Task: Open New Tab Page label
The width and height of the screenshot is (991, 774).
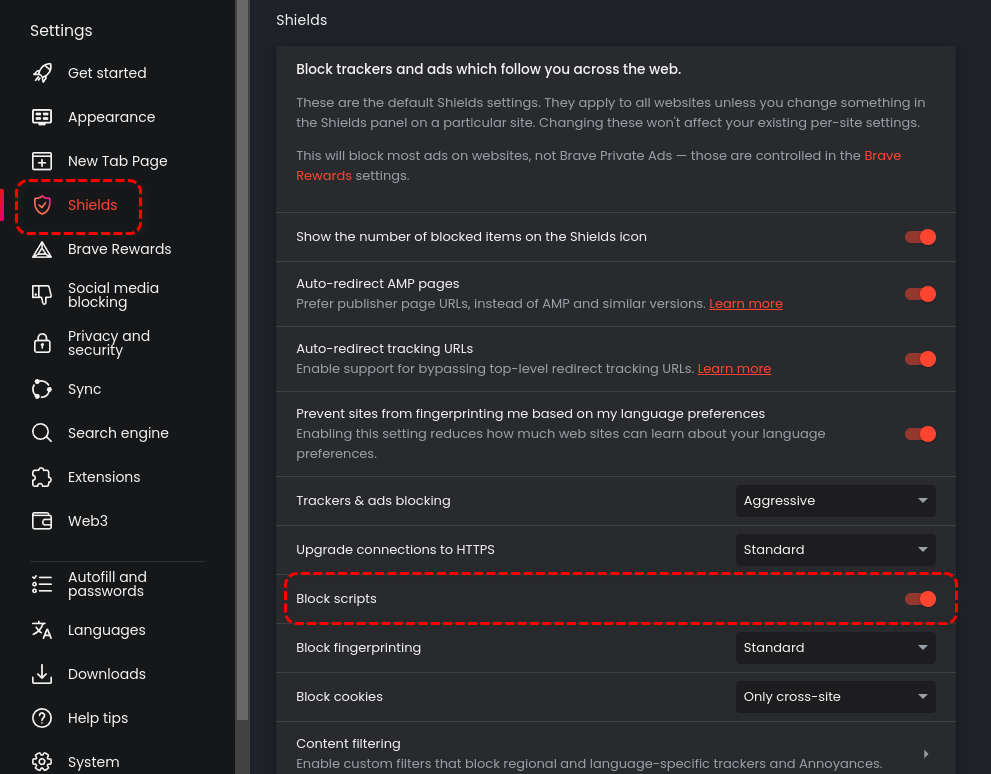Action: [118, 161]
